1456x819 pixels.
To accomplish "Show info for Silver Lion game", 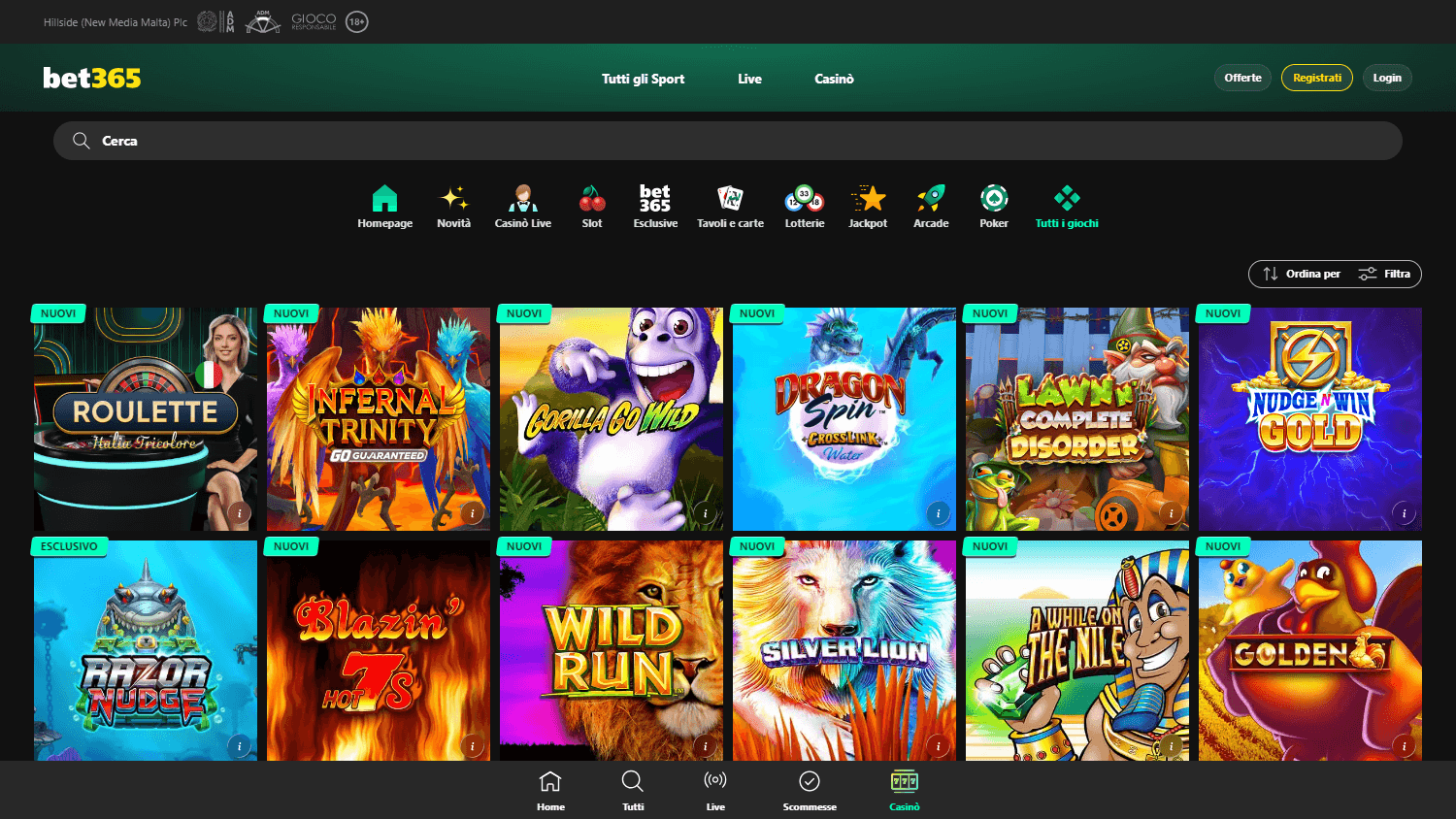I will click(x=938, y=746).
